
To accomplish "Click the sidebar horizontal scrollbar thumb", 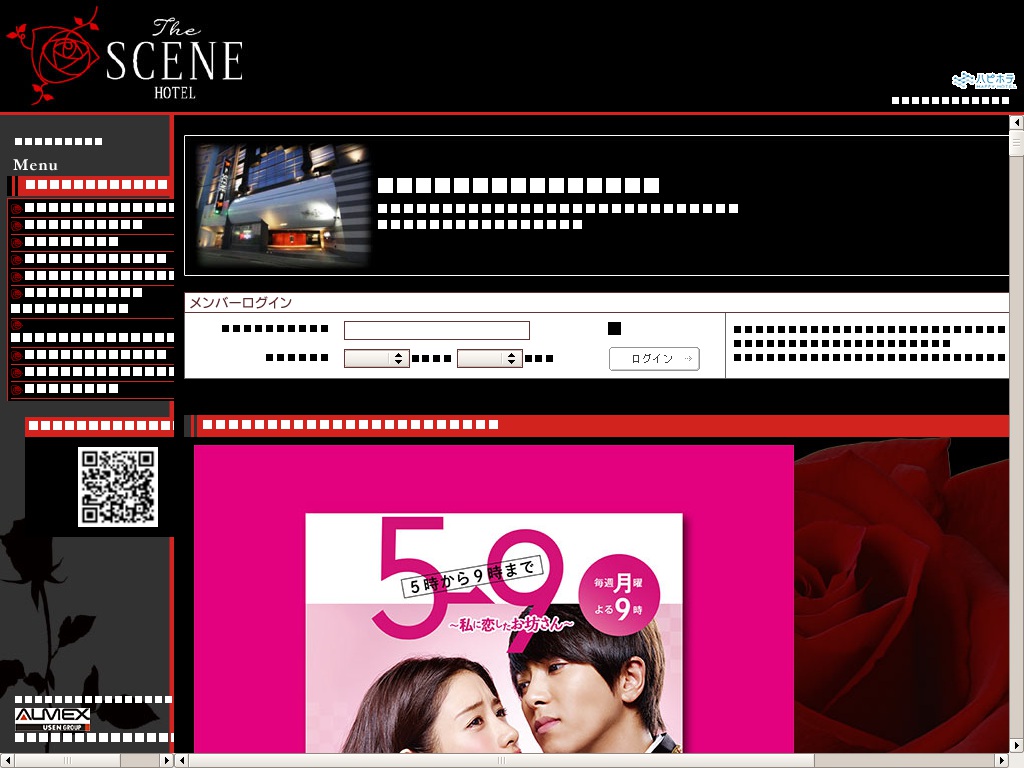I will click(x=67, y=760).
